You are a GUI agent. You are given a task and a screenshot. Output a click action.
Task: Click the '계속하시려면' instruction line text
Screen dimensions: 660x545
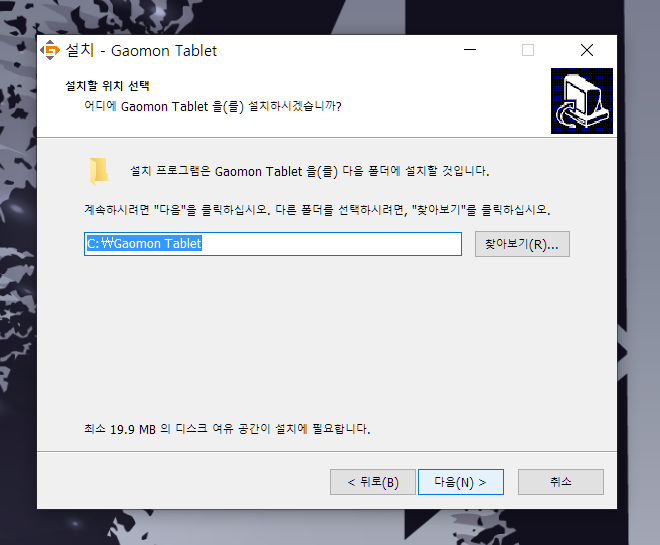click(x=317, y=210)
